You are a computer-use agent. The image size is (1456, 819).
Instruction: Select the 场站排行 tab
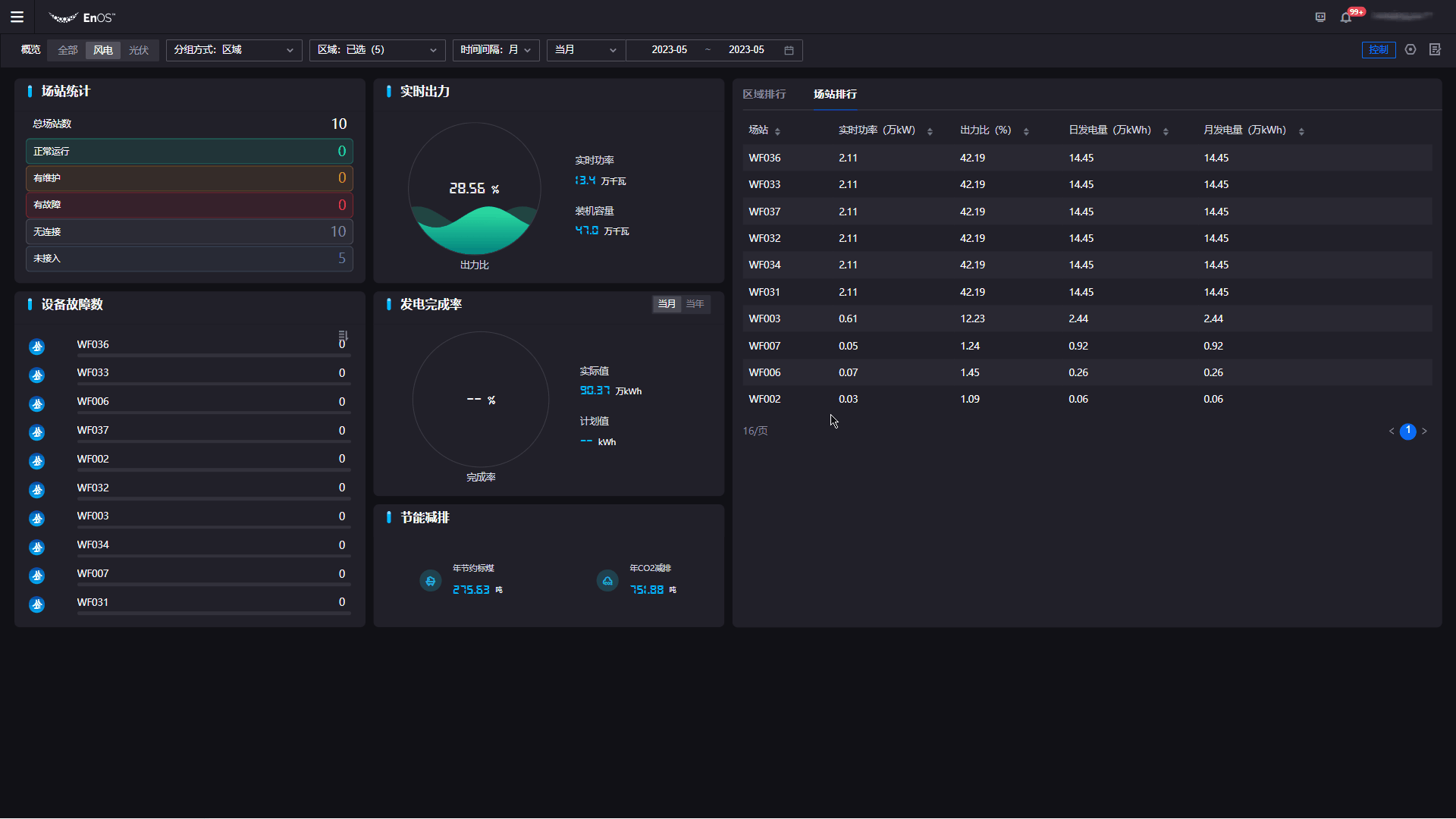pyautogui.click(x=835, y=94)
